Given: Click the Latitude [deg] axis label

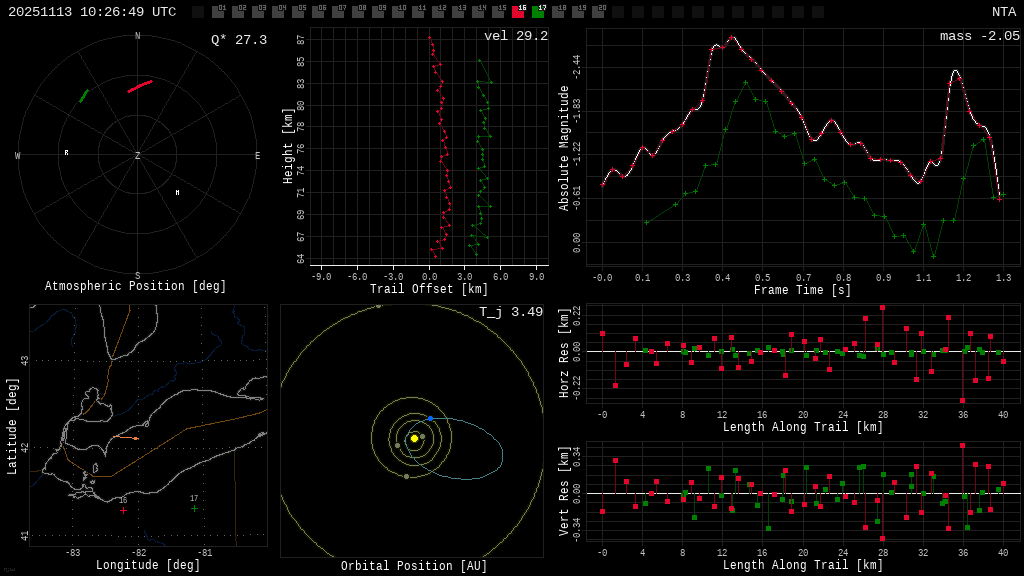Looking at the screenshot, I should click(x=12, y=426).
